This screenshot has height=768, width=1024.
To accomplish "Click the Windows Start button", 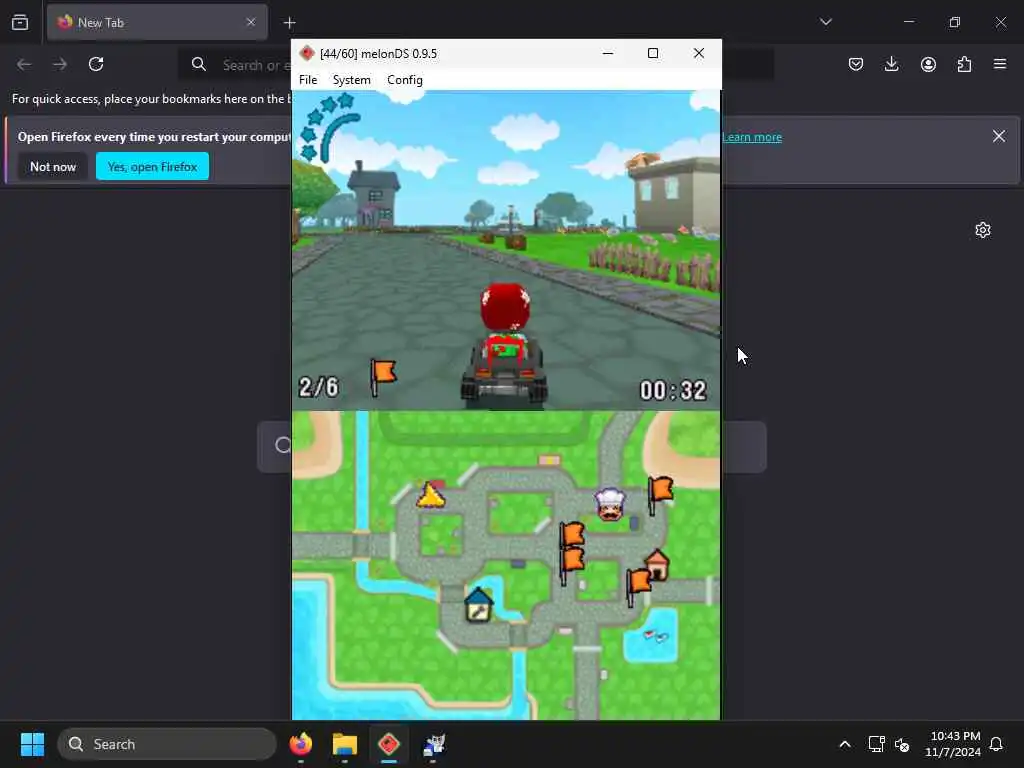I will point(32,744).
